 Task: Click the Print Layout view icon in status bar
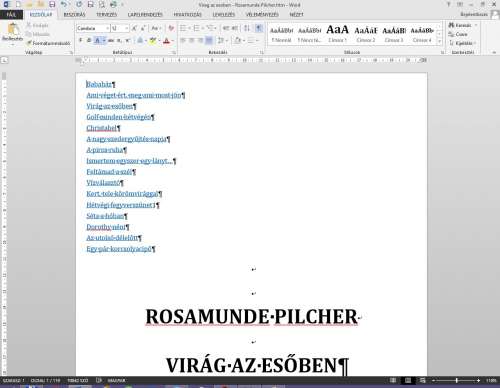408,380
